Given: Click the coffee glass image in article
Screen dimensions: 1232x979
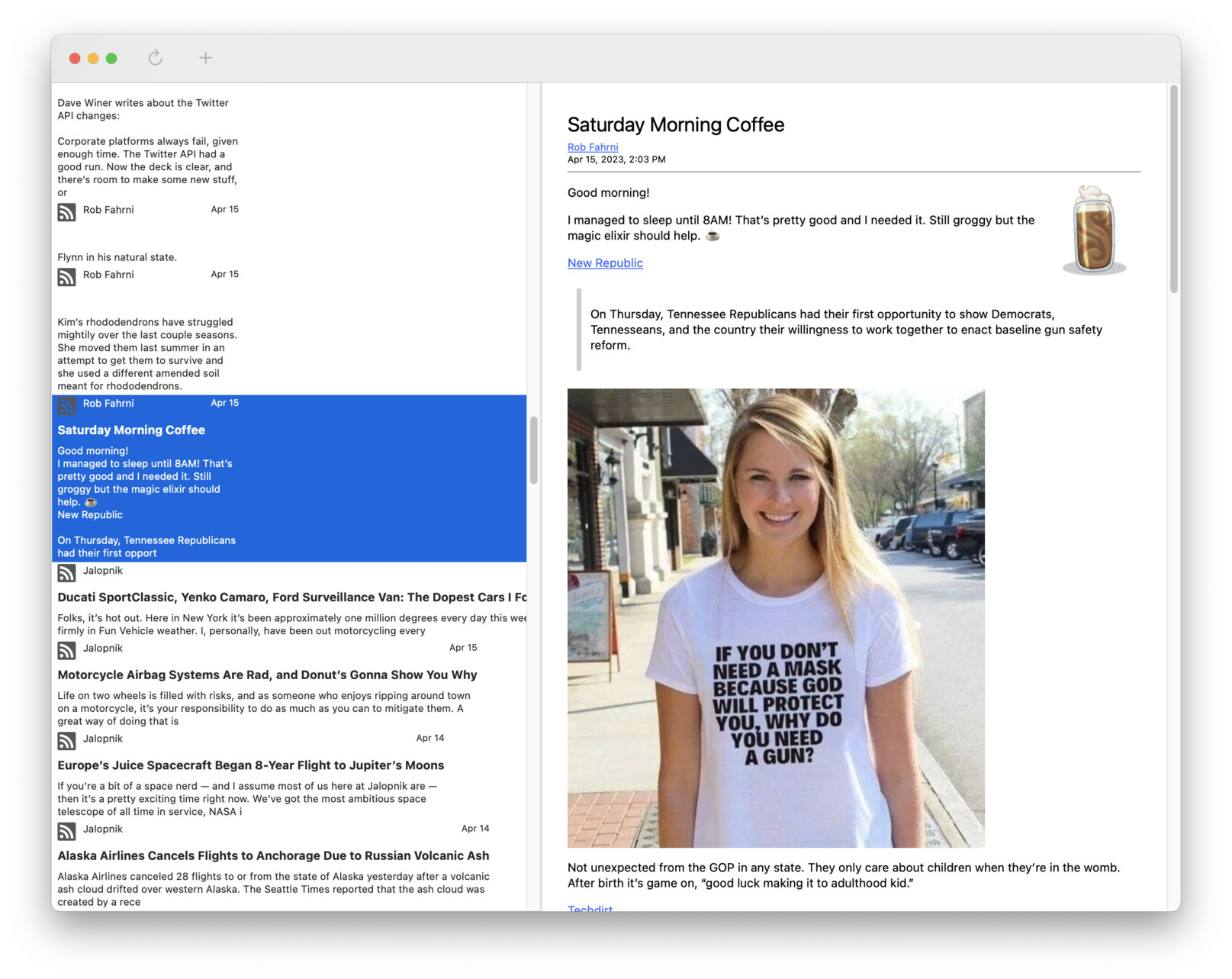Looking at the screenshot, I should [1094, 230].
